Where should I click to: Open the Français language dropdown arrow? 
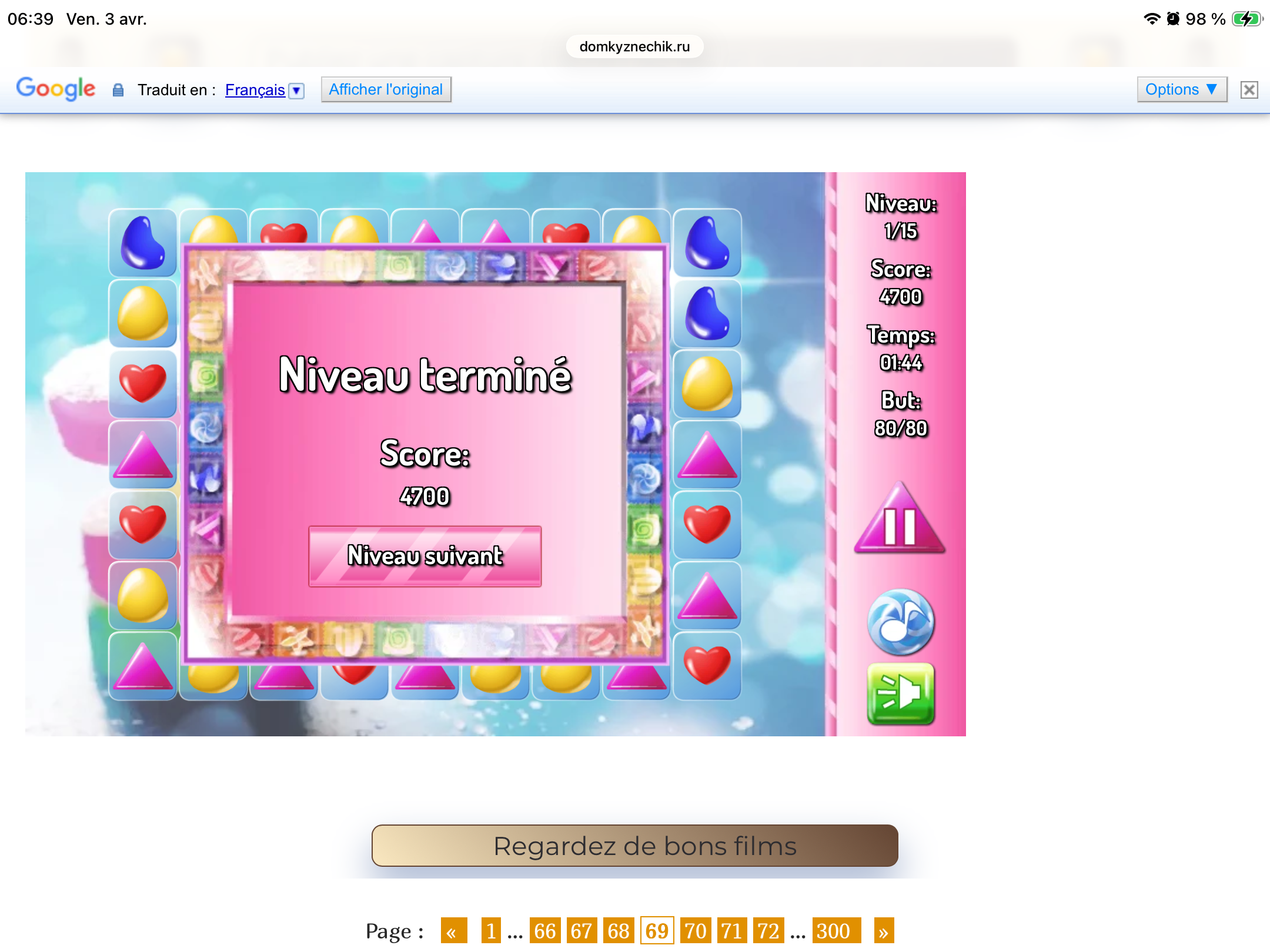click(x=297, y=90)
